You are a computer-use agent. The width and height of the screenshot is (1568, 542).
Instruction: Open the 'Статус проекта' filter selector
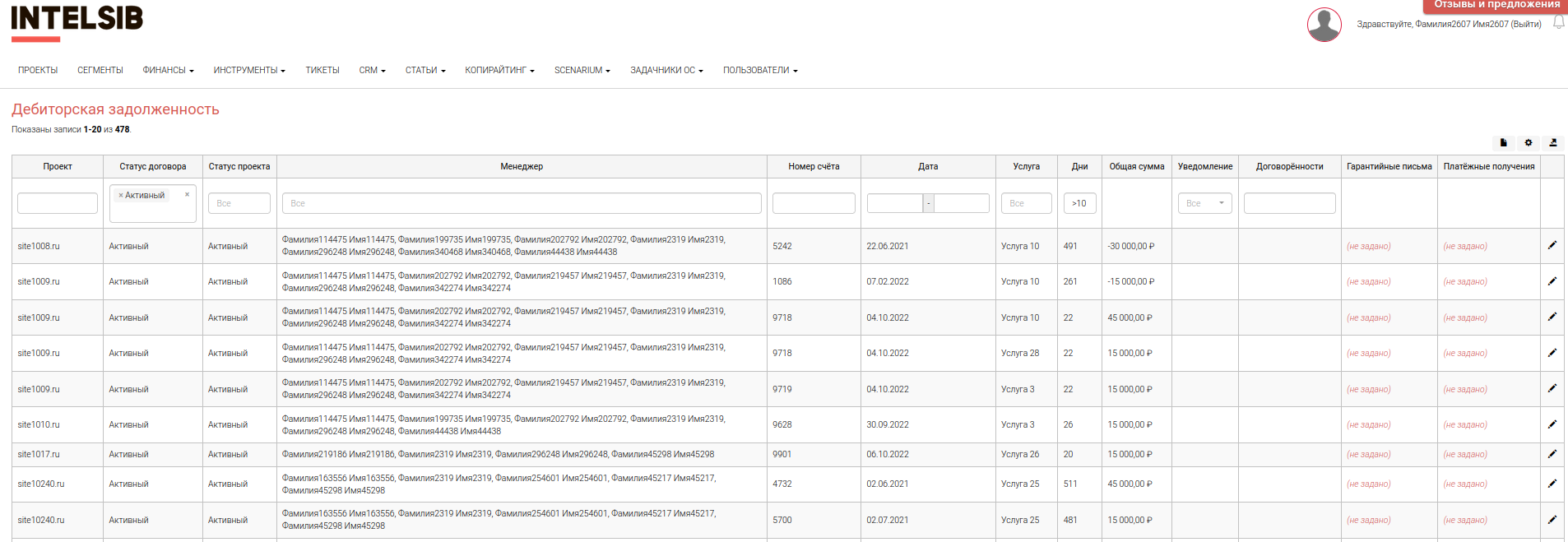click(239, 203)
